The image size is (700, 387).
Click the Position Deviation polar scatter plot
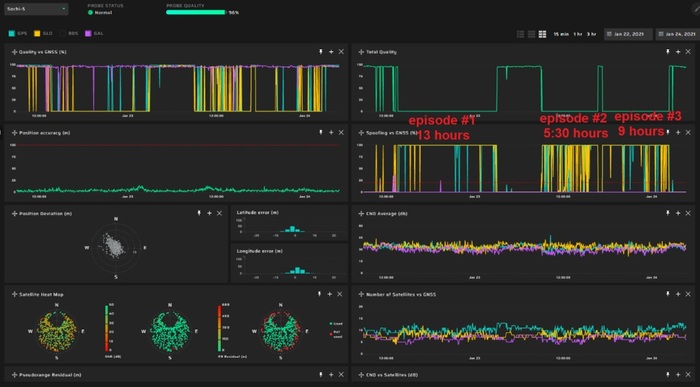pos(116,247)
